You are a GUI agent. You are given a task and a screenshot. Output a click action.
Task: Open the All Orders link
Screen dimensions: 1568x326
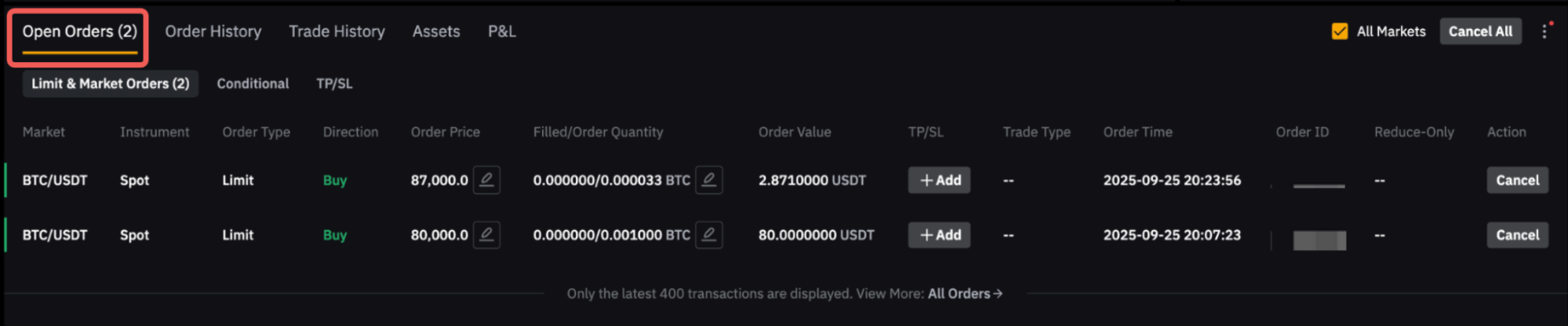tap(965, 294)
